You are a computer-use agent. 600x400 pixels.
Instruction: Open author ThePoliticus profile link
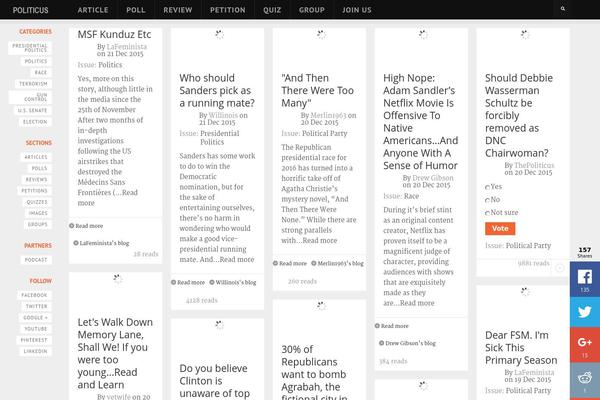click(534, 165)
